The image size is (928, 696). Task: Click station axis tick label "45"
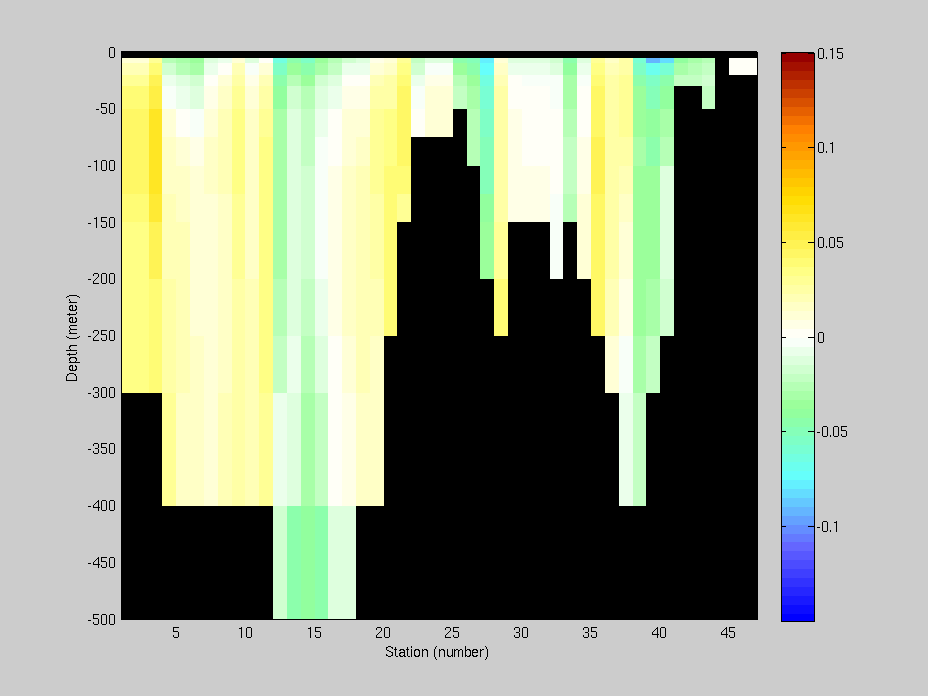pyautogui.click(x=728, y=633)
